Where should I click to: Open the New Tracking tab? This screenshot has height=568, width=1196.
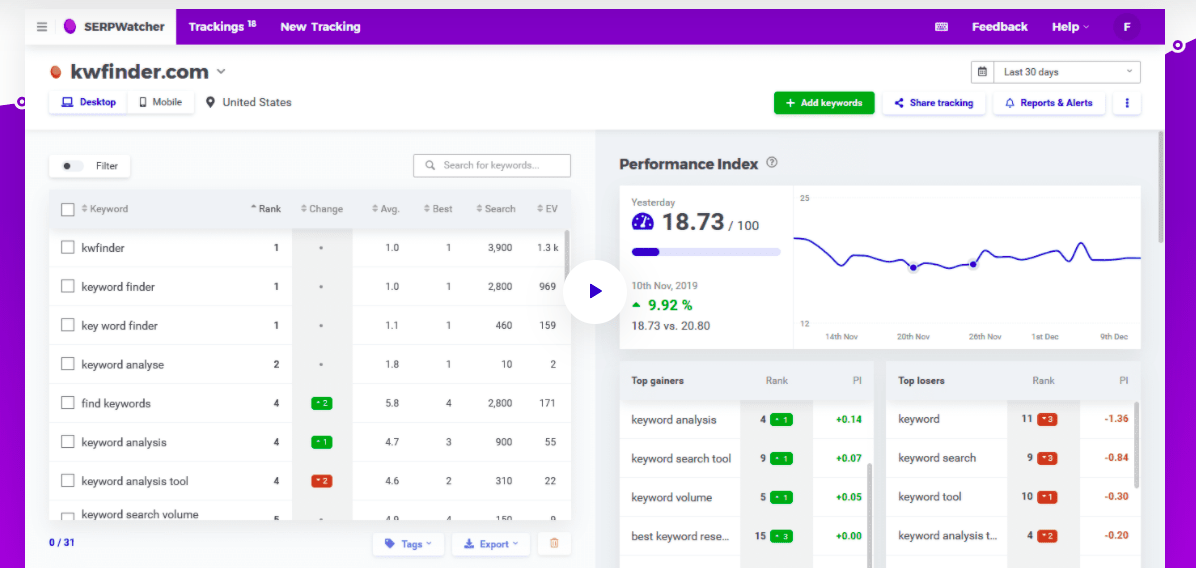pyautogui.click(x=320, y=27)
